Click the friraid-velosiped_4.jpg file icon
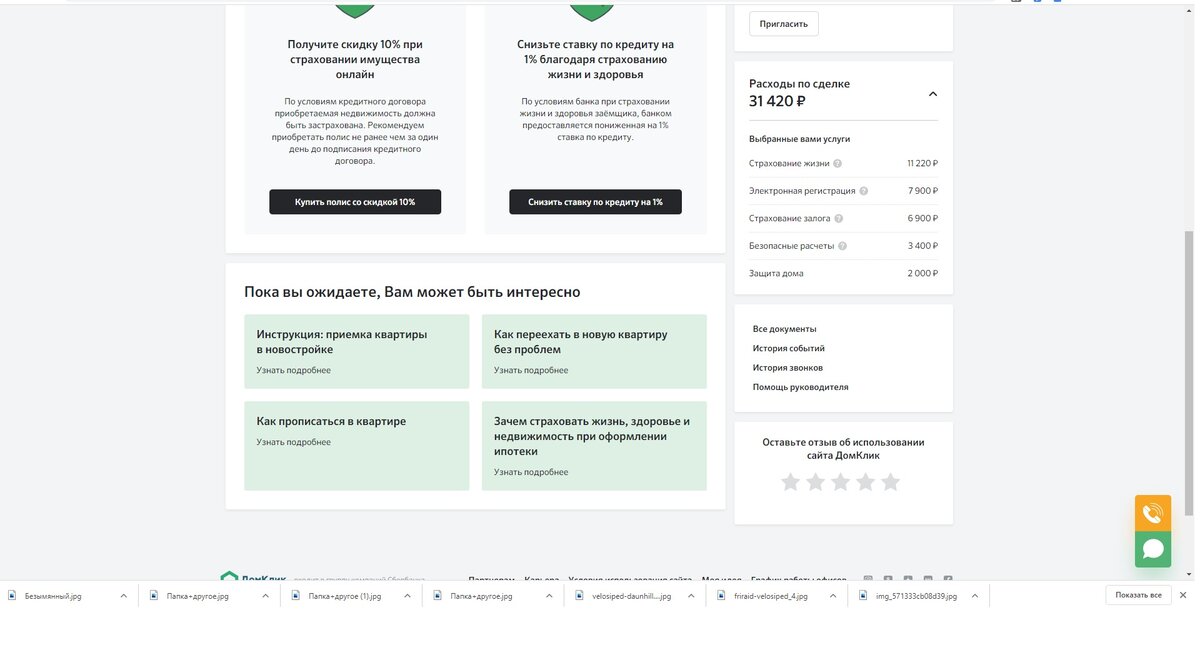1200x650 pixels. pyautogui.click(x=722, y=595)
